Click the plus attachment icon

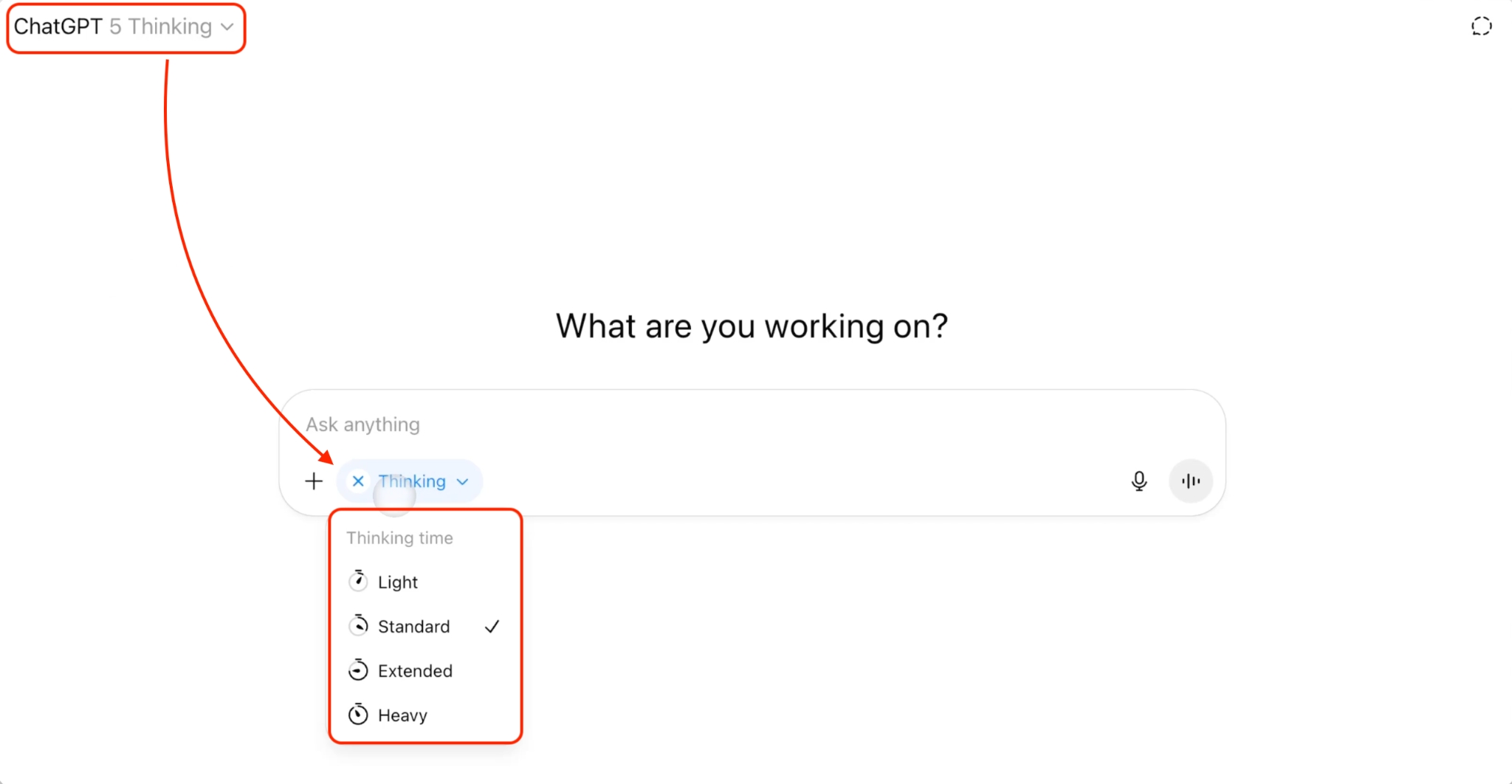(314, 481)
